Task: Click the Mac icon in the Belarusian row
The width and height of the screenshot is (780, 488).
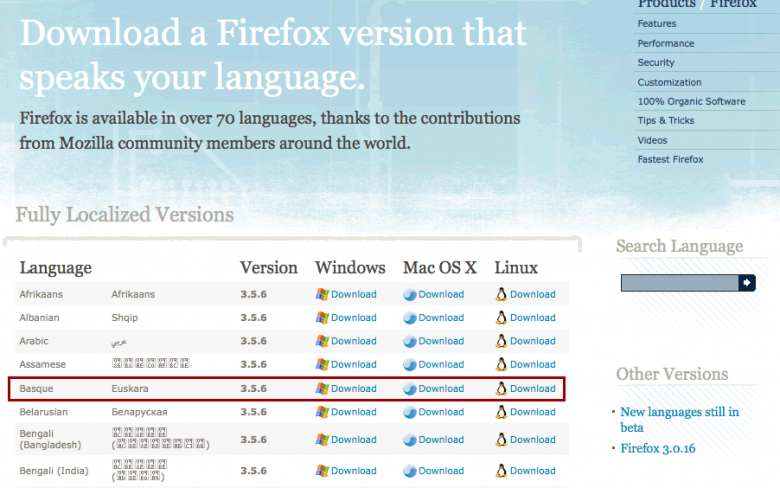Action: click(409, 412)
